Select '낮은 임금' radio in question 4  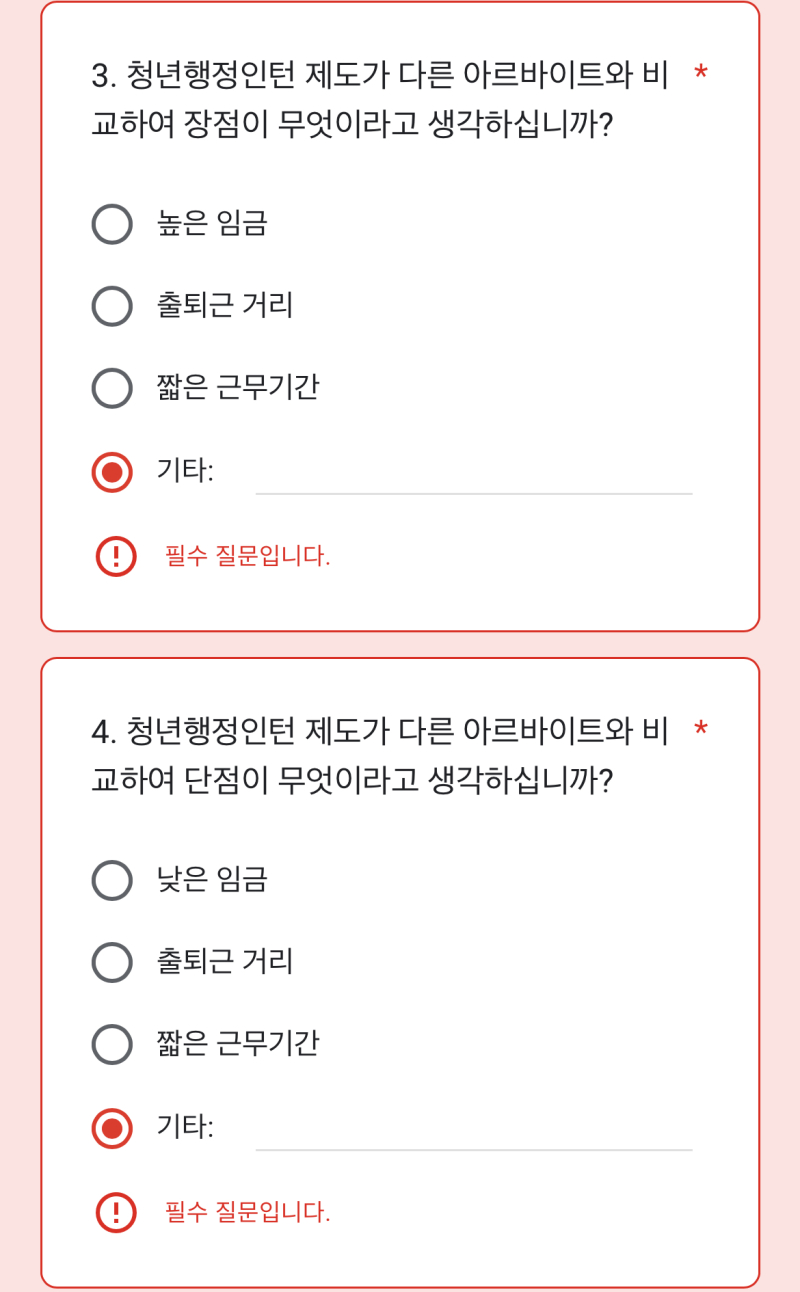click(x=112, y=880)
